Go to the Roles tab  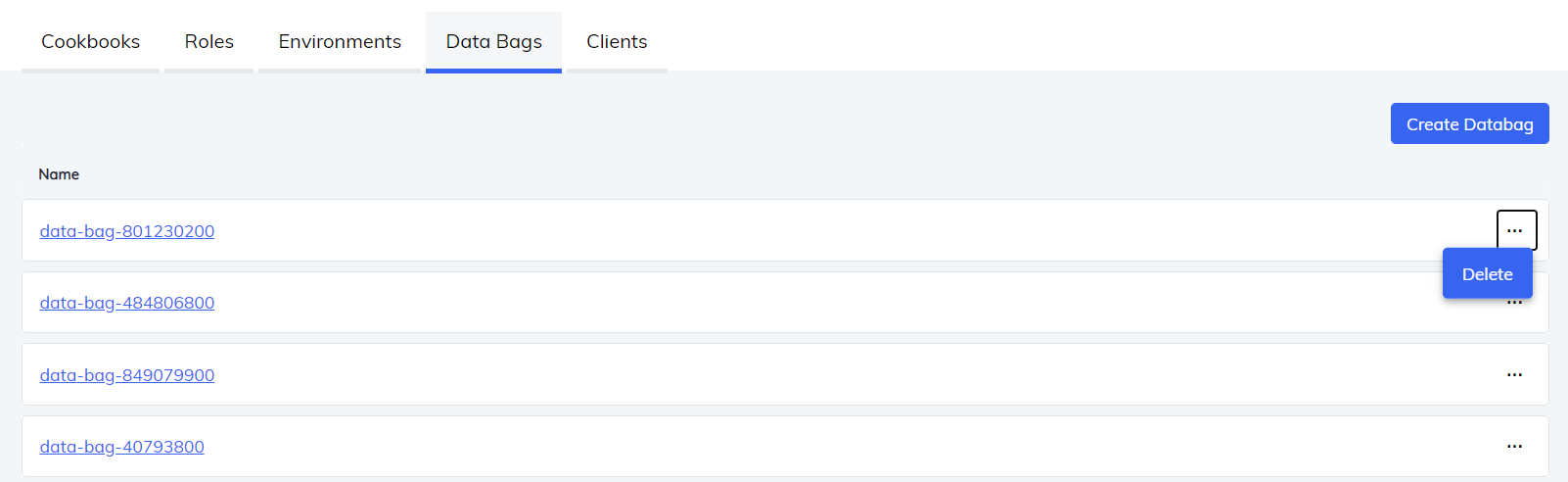pos(208,41)
